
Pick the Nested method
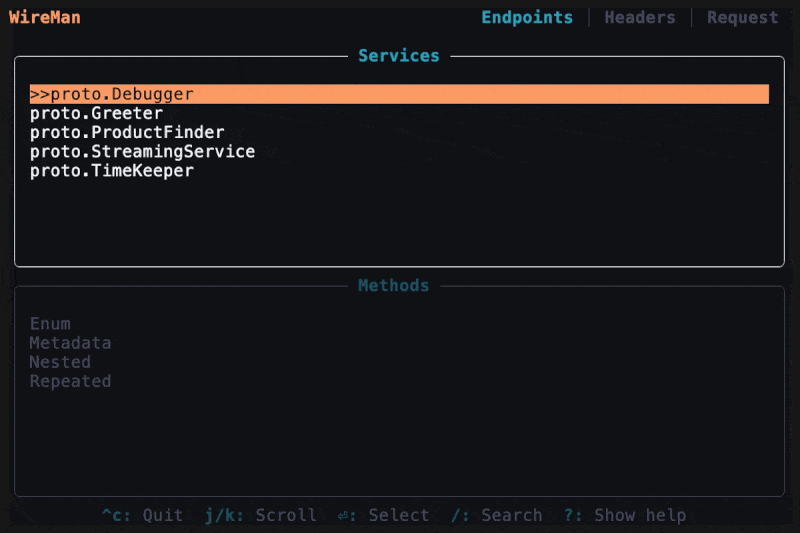tap(60, 362)
